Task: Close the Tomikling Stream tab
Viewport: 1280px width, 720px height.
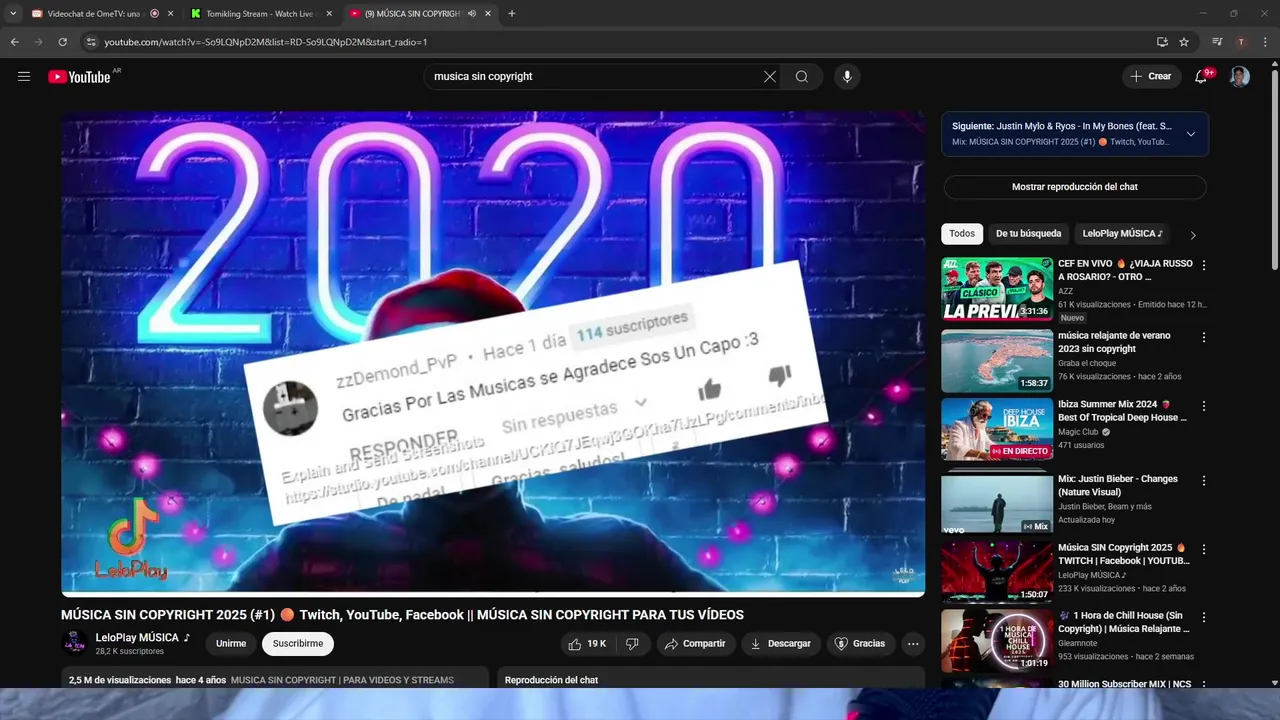Action: 330,14
